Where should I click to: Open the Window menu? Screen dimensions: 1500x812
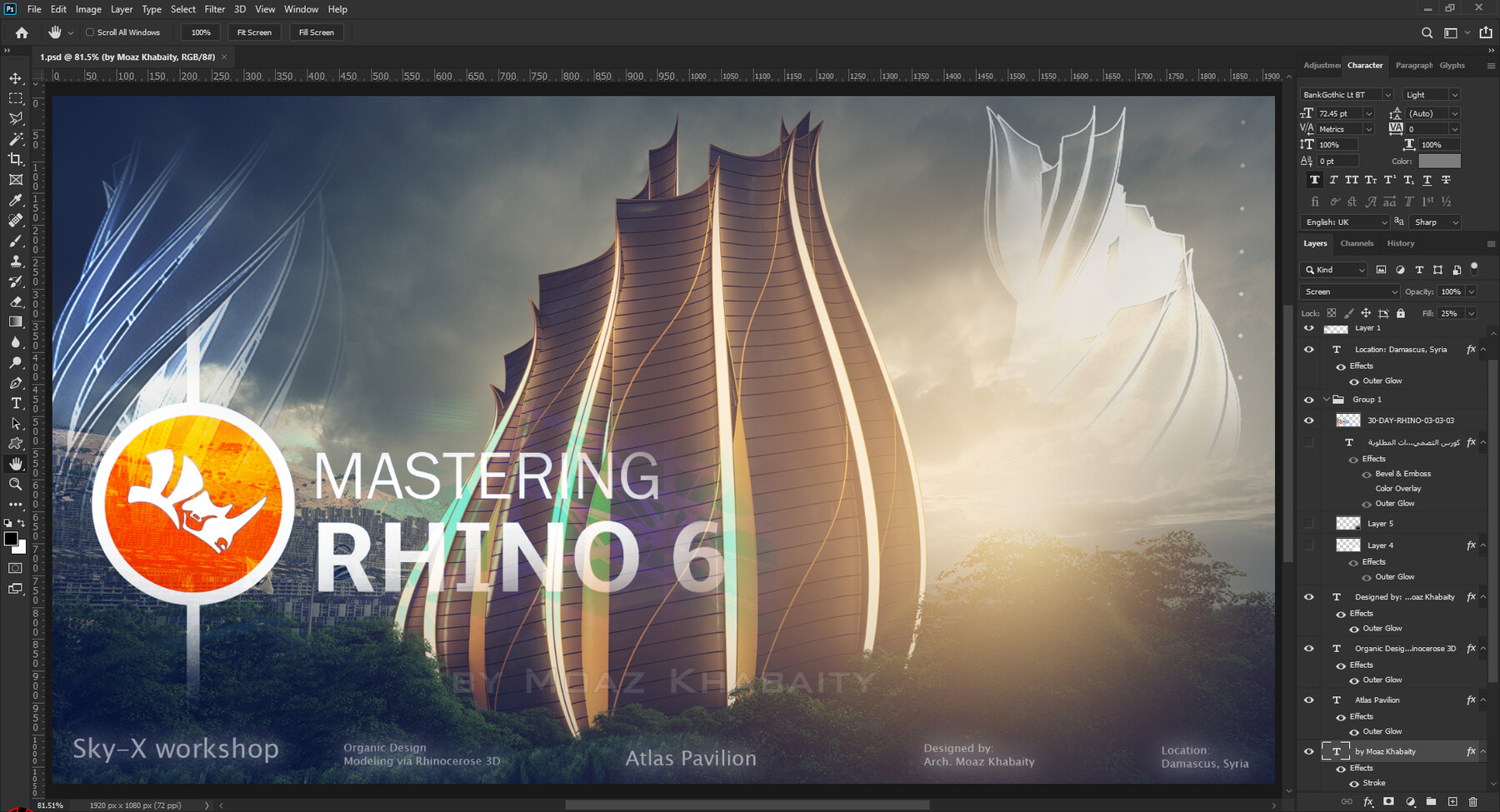301,9
